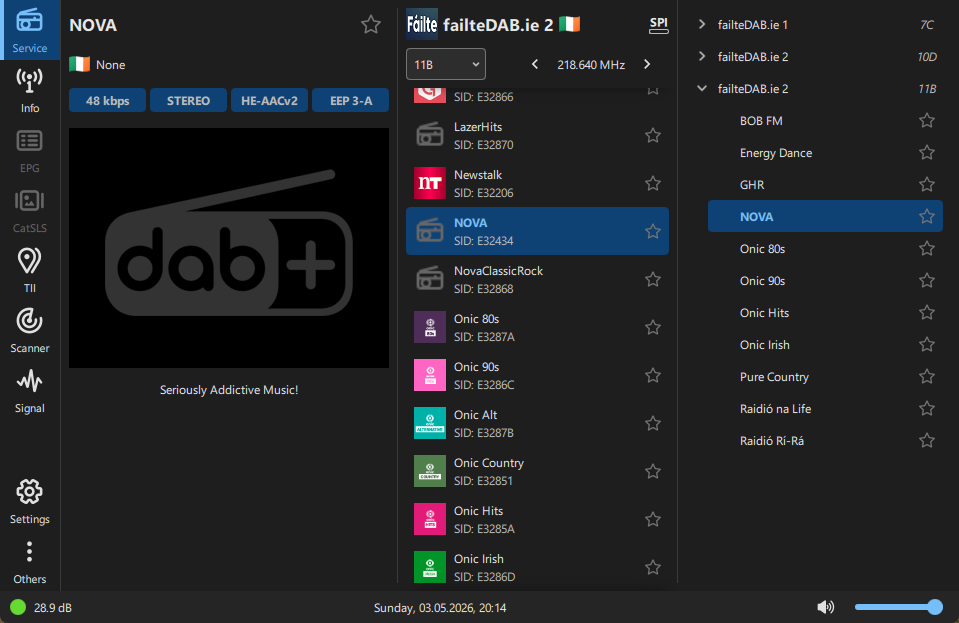Viewport: 959px width, 623px height.
Task: Click the Onic Hits magenta logo
Action: pos(429,519)
